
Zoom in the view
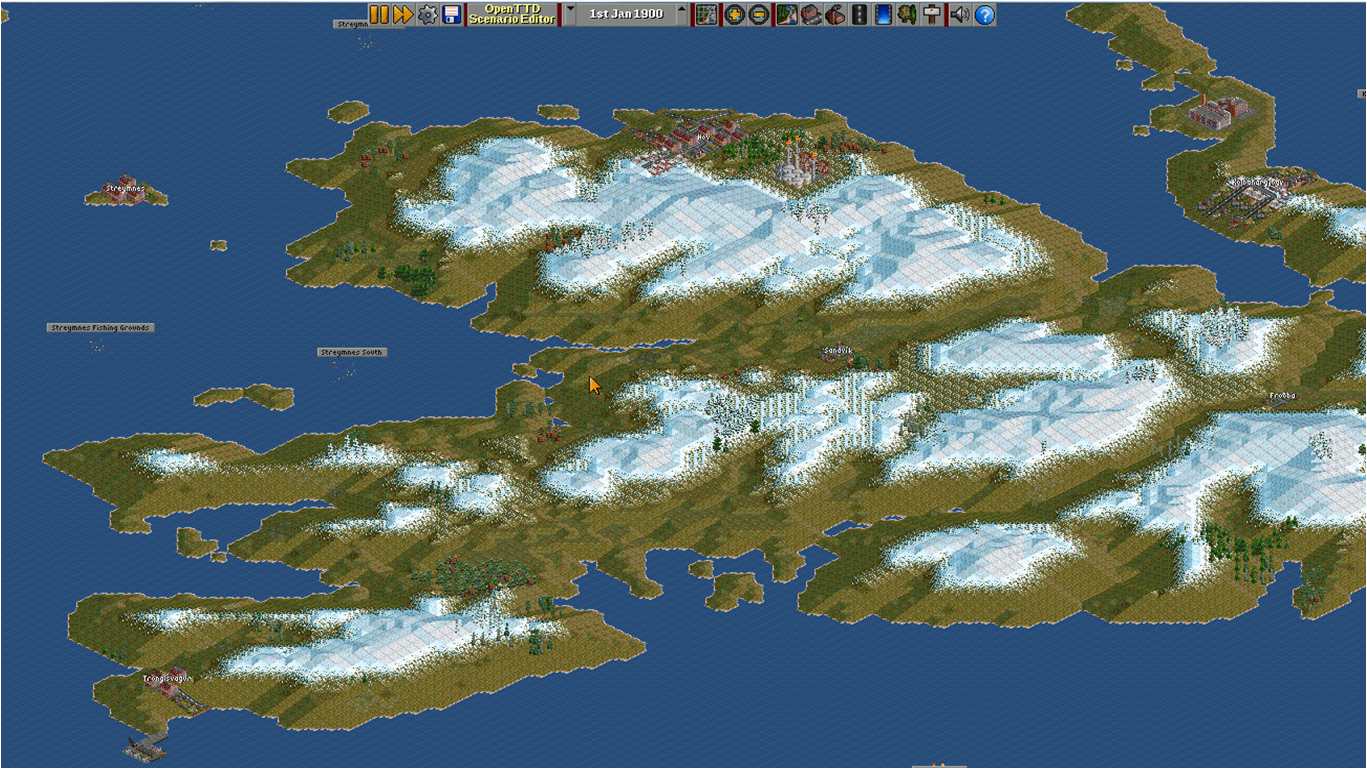[734, 14]
